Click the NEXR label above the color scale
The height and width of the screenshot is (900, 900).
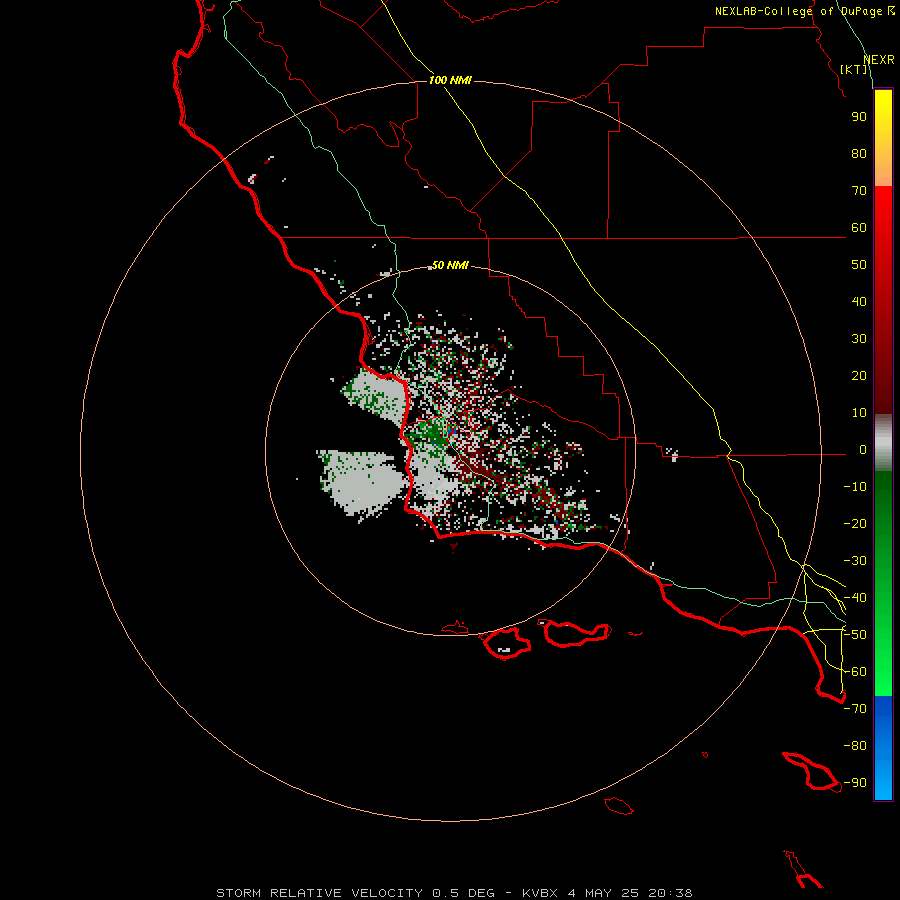coord(879,60)
